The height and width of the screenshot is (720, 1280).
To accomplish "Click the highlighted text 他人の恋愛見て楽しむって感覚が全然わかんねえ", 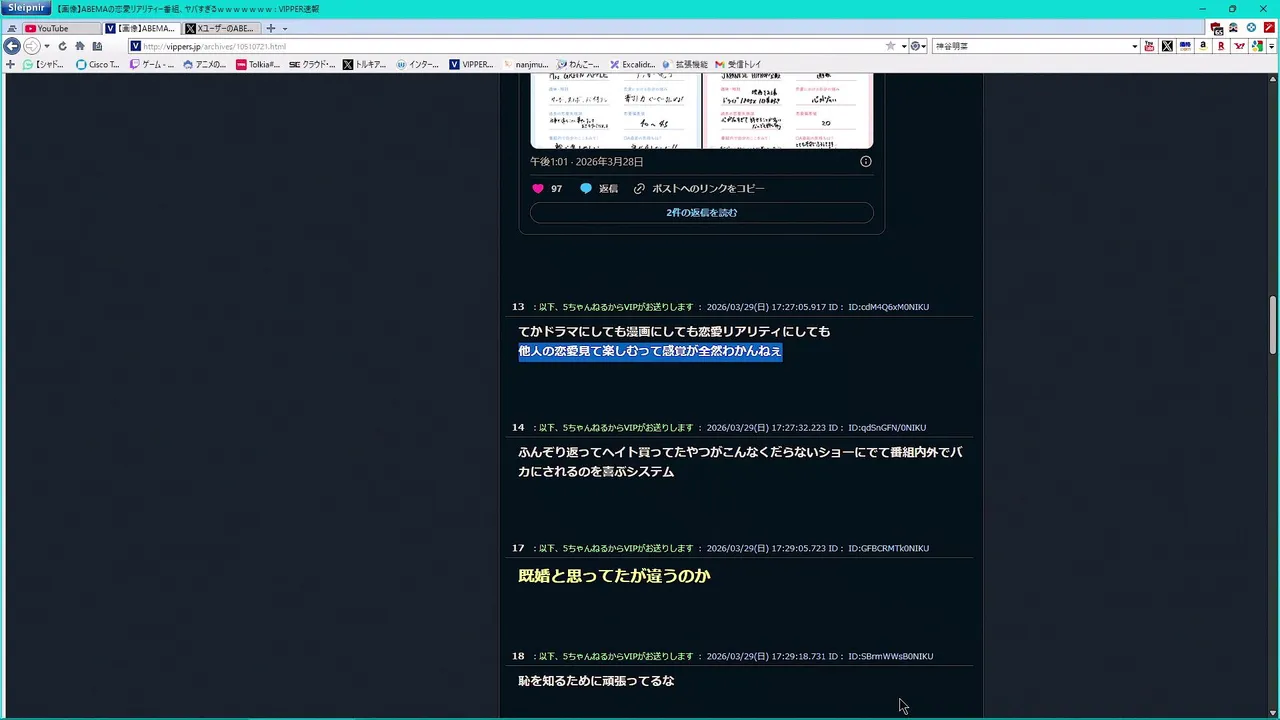I will 650,351.
